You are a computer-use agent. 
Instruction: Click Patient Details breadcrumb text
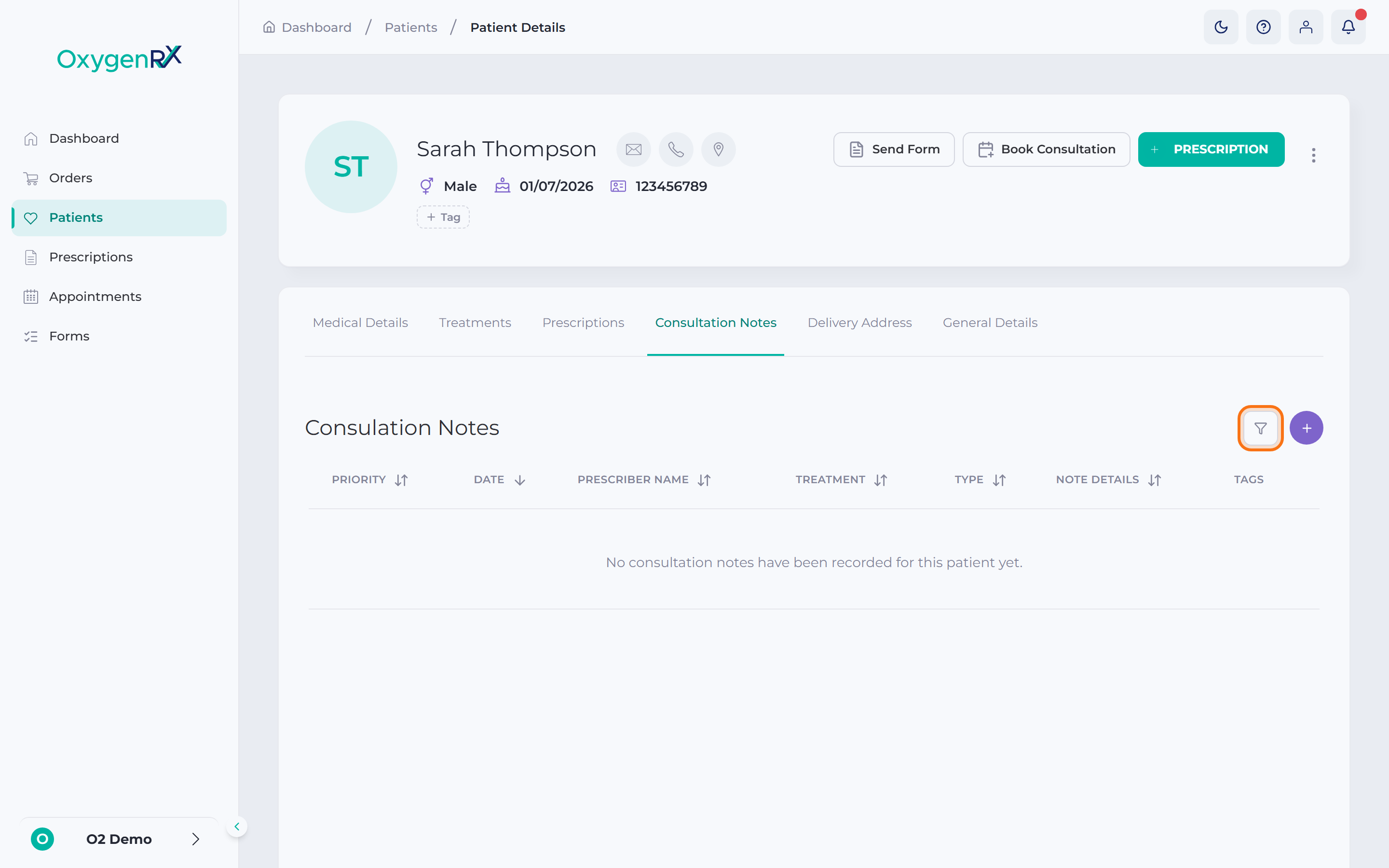pyautogui.click(x=517, y=27)
